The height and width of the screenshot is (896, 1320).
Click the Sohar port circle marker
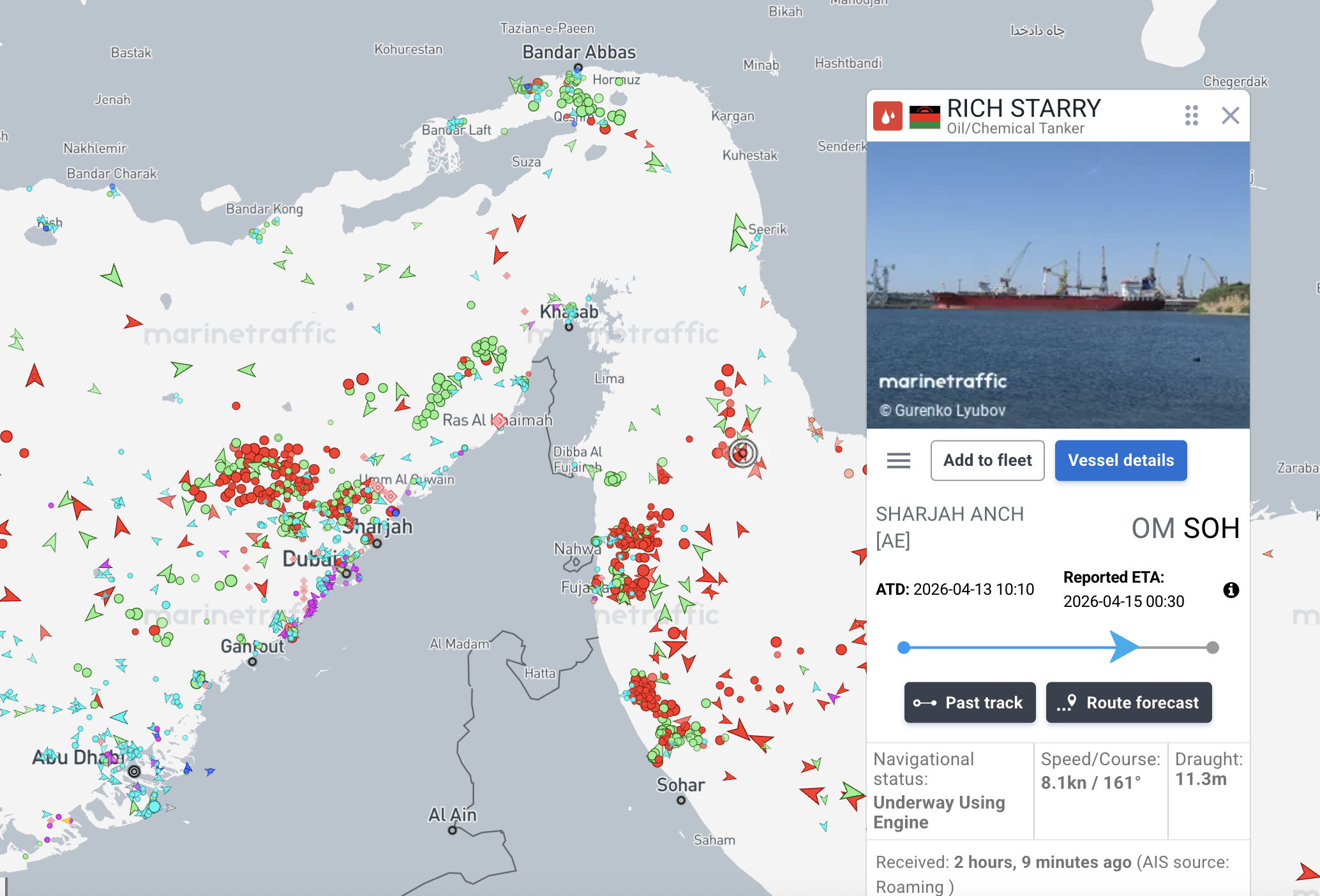[x=681, y=800]
